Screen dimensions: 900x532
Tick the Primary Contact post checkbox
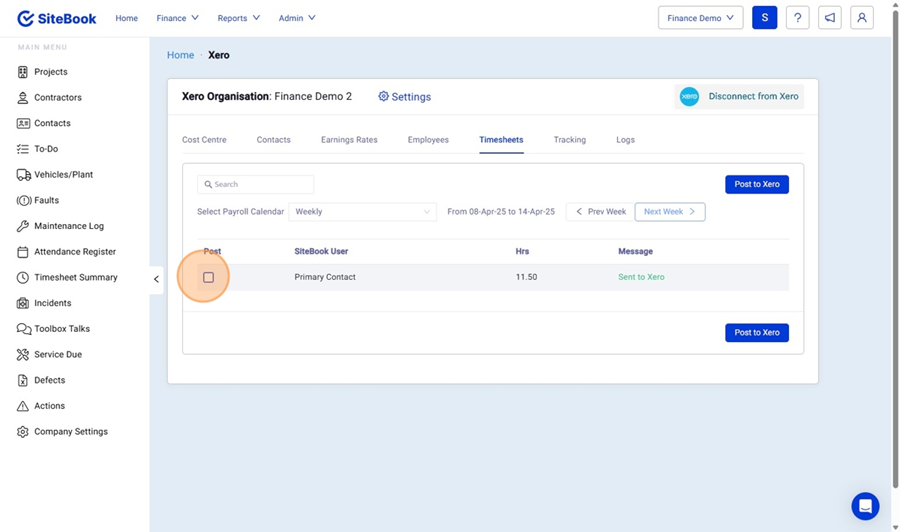[208, 277]
